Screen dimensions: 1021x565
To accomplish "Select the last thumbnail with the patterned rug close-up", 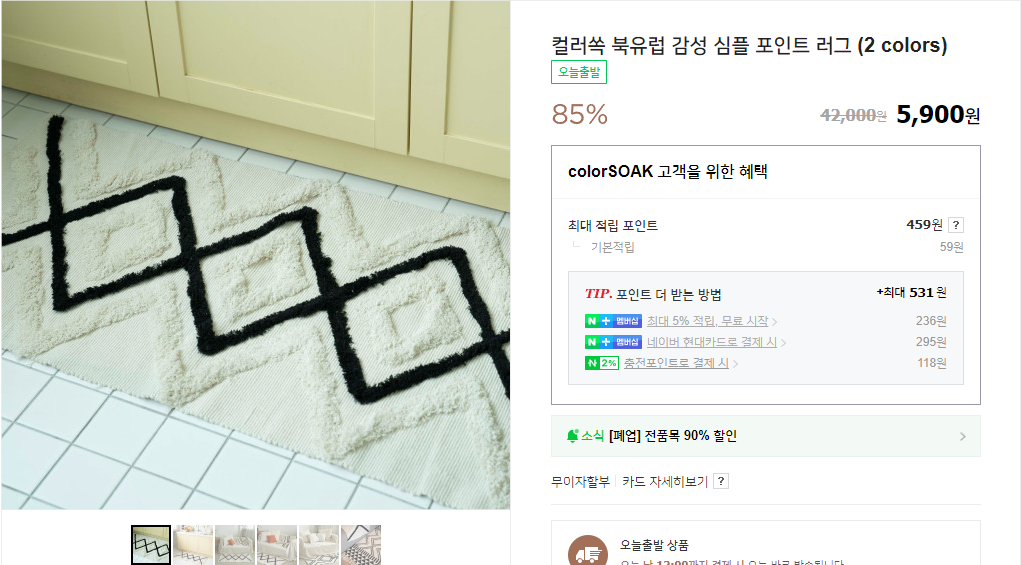I will pos(361,545).
